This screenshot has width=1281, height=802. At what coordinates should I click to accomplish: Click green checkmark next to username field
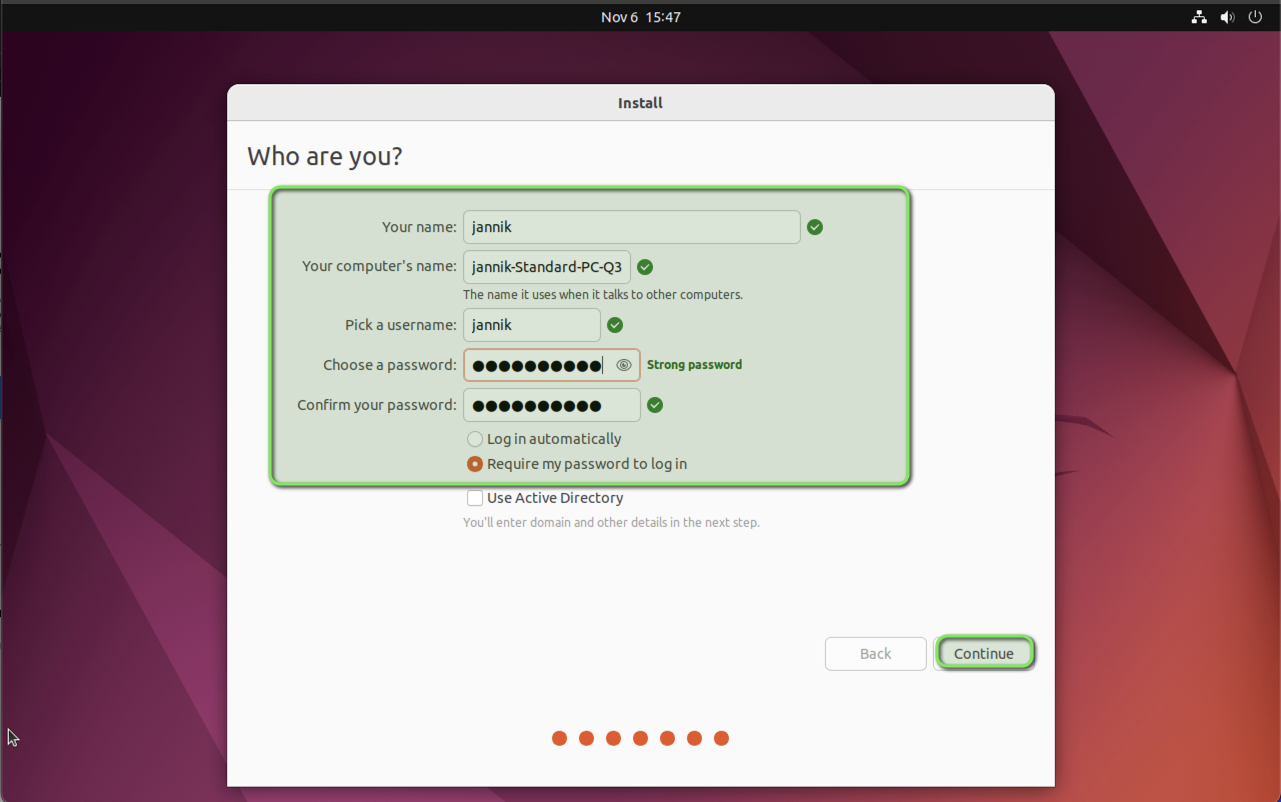click(615, 325)
